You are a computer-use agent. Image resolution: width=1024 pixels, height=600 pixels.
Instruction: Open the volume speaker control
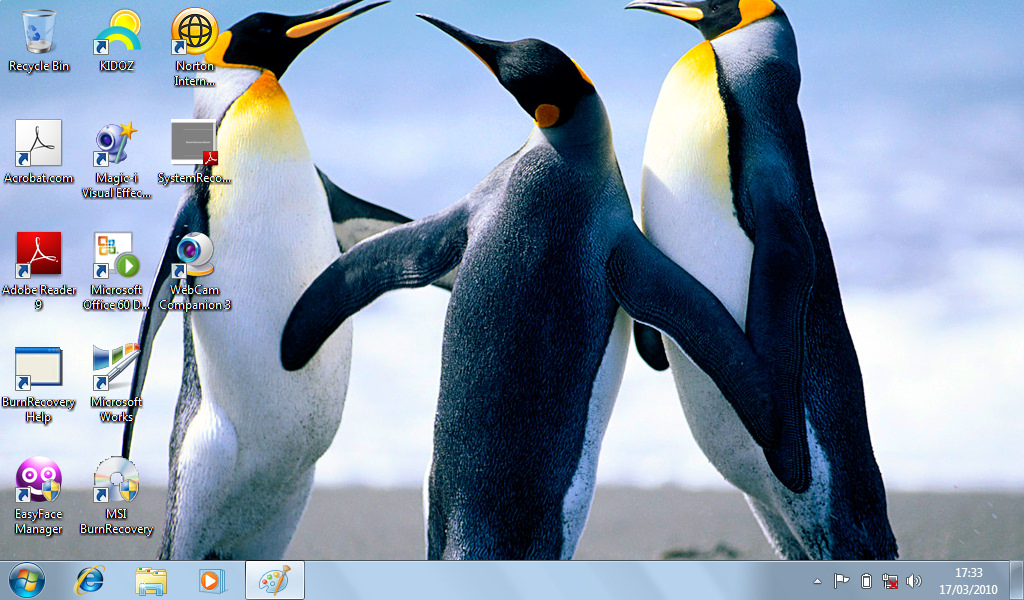click(913, 581)
